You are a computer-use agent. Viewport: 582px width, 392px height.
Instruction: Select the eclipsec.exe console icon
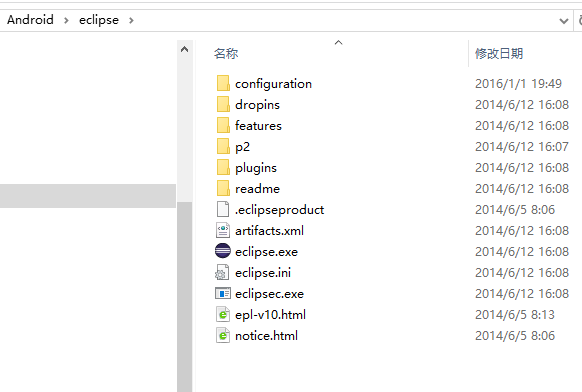[x=223, y=293]
